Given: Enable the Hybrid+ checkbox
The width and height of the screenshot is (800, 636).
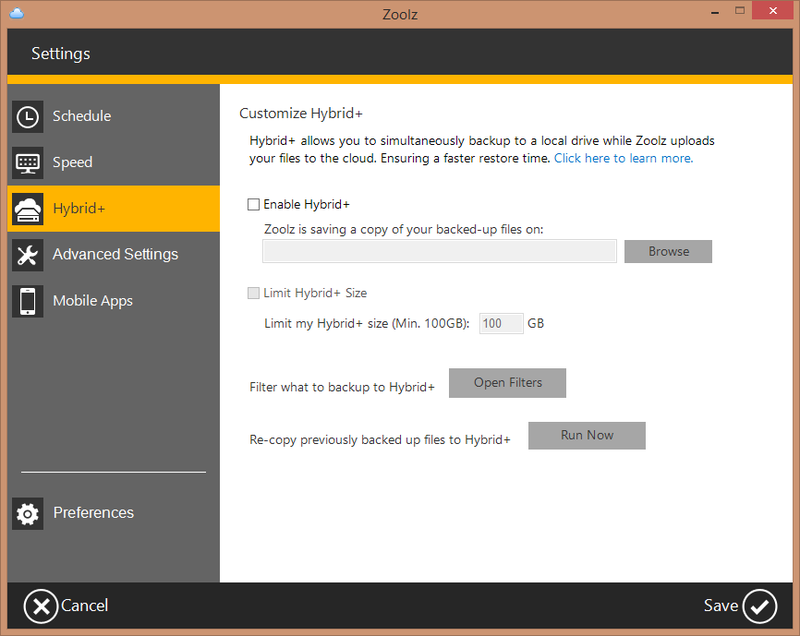Looking at the screenshot, I should coord(254,205).
